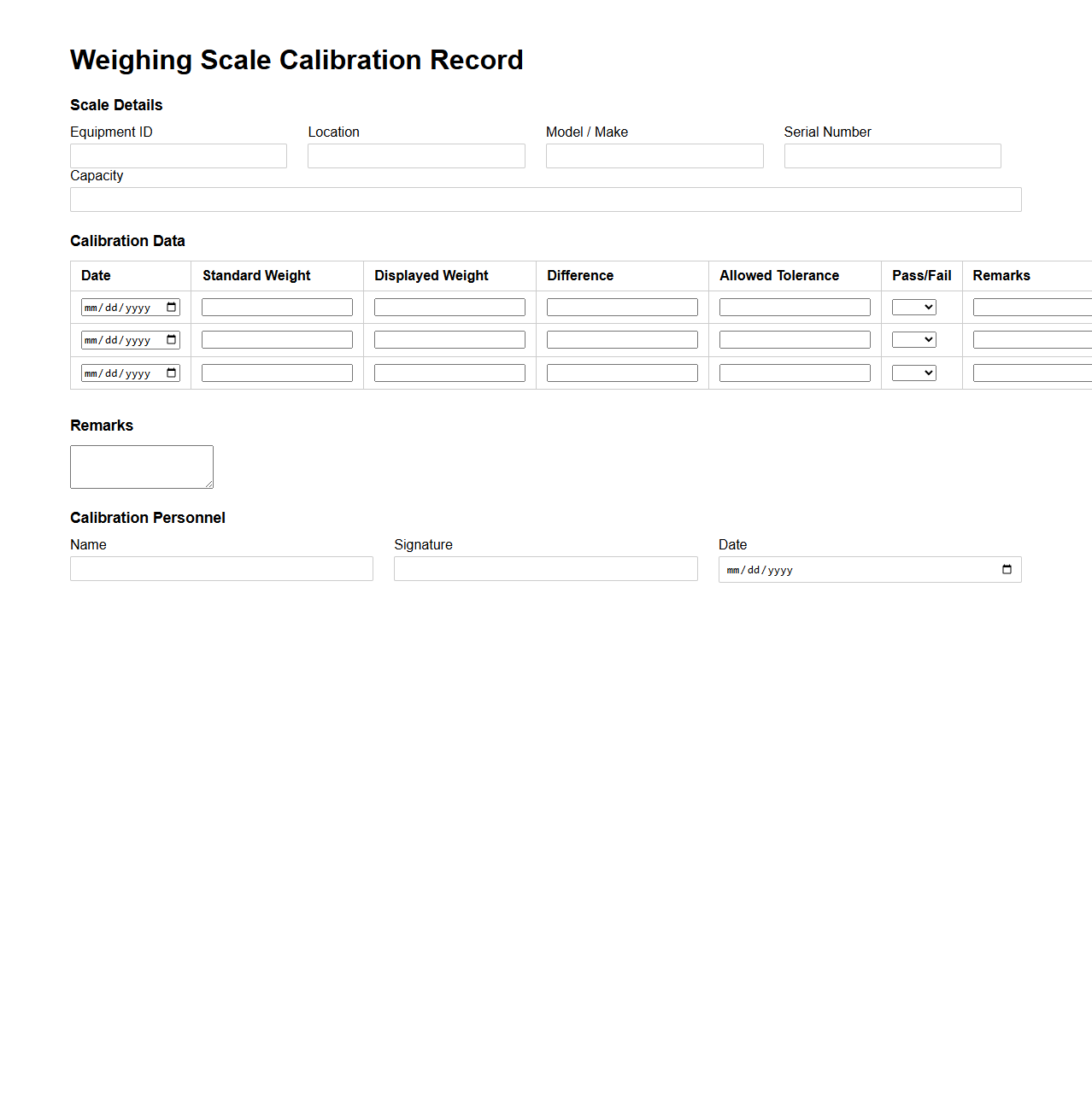Open the calendar picker in the first Date row
The width and height of the screenshot is (1092, 1098).
point(170,306)
